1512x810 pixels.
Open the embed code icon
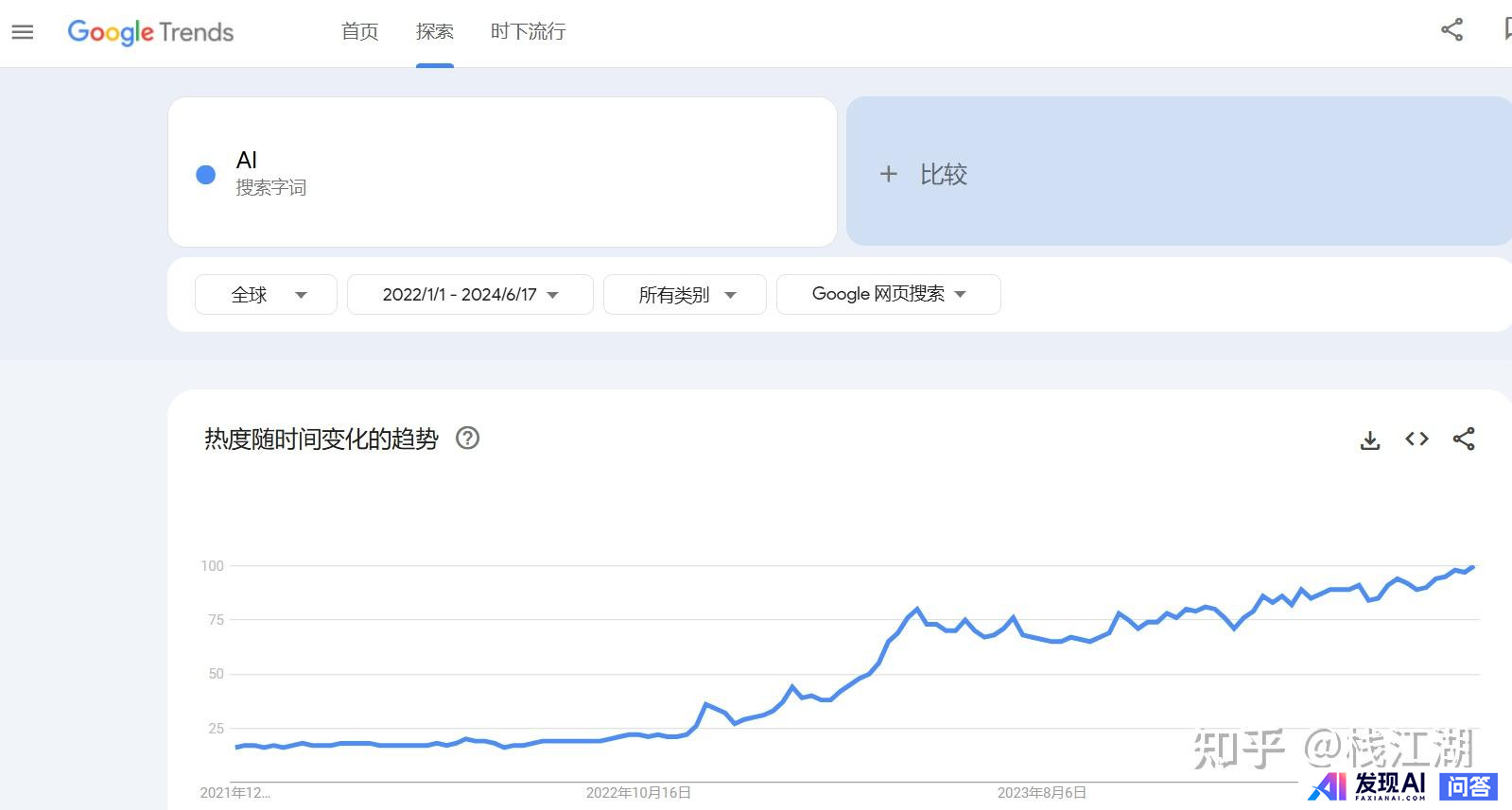click(1416, 439)
